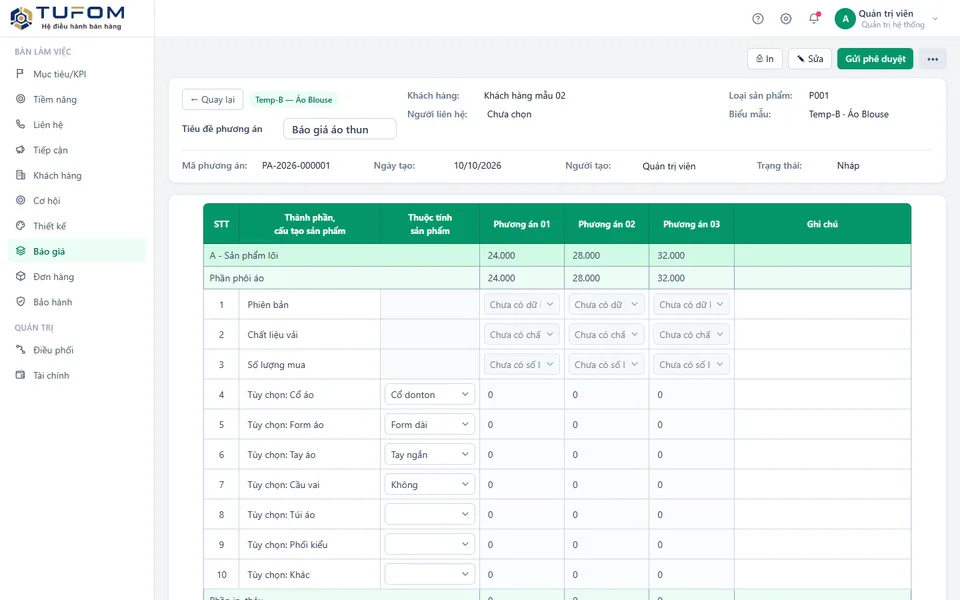The height and width of the screenshot is (600, 960).
Task: Expand the Cổ donton dropdown
Action: click(429, 394)
